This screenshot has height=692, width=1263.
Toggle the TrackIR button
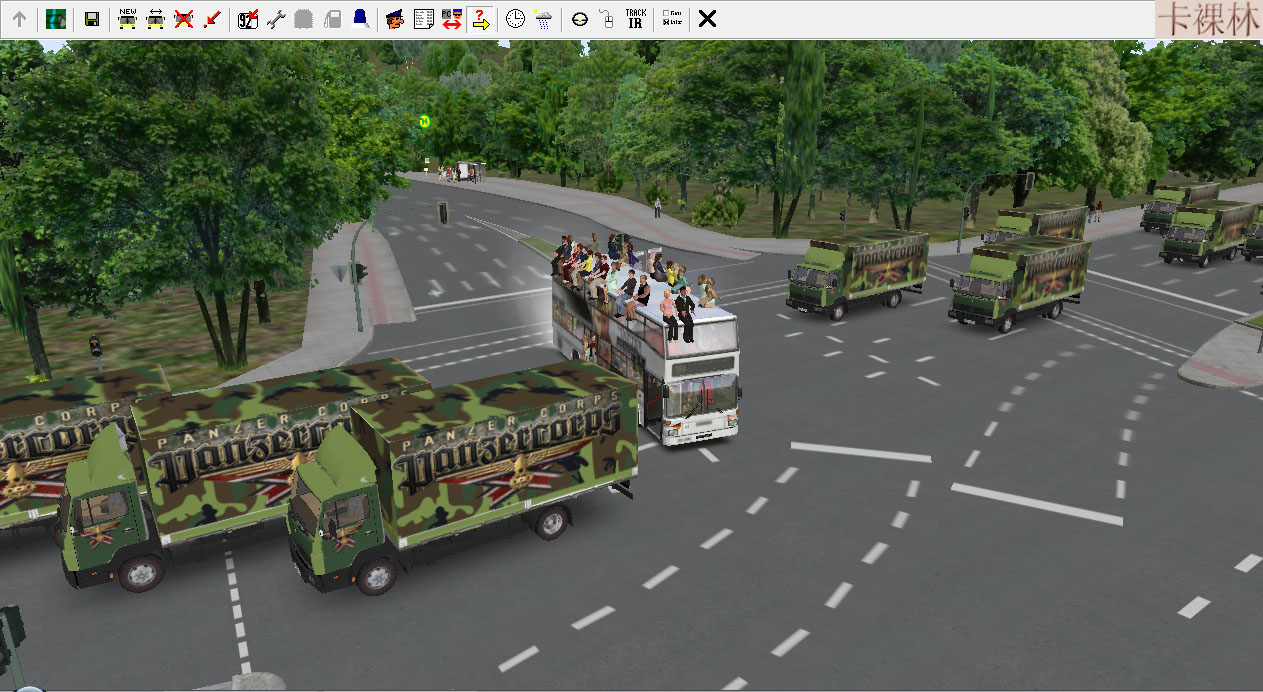635,19
